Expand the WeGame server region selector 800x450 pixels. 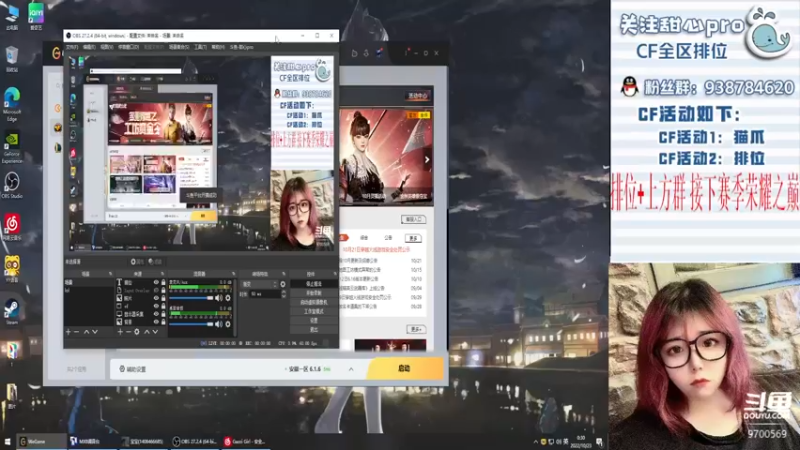click(351, 369)
